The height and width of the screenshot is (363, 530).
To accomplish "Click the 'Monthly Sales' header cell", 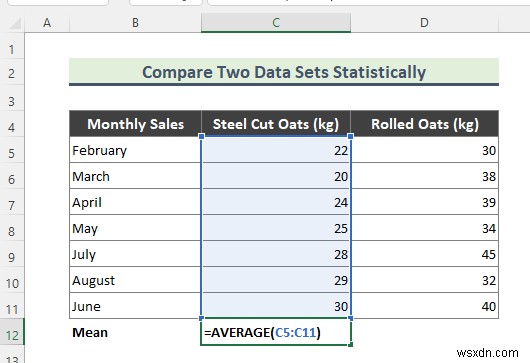I will (x=135, y=124).
